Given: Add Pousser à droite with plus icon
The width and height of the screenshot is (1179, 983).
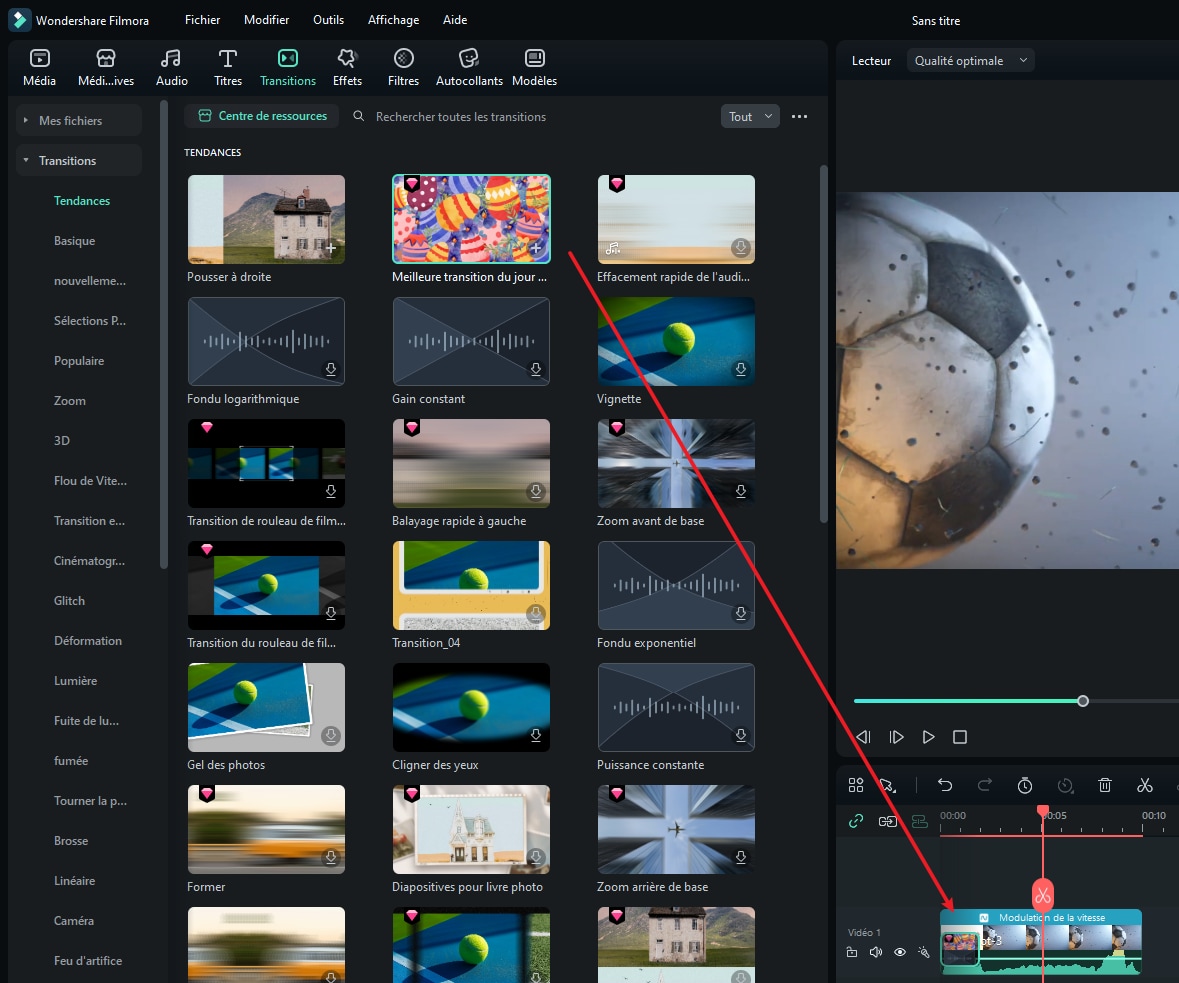Looking at the screenshot, I should coord(331,247).
